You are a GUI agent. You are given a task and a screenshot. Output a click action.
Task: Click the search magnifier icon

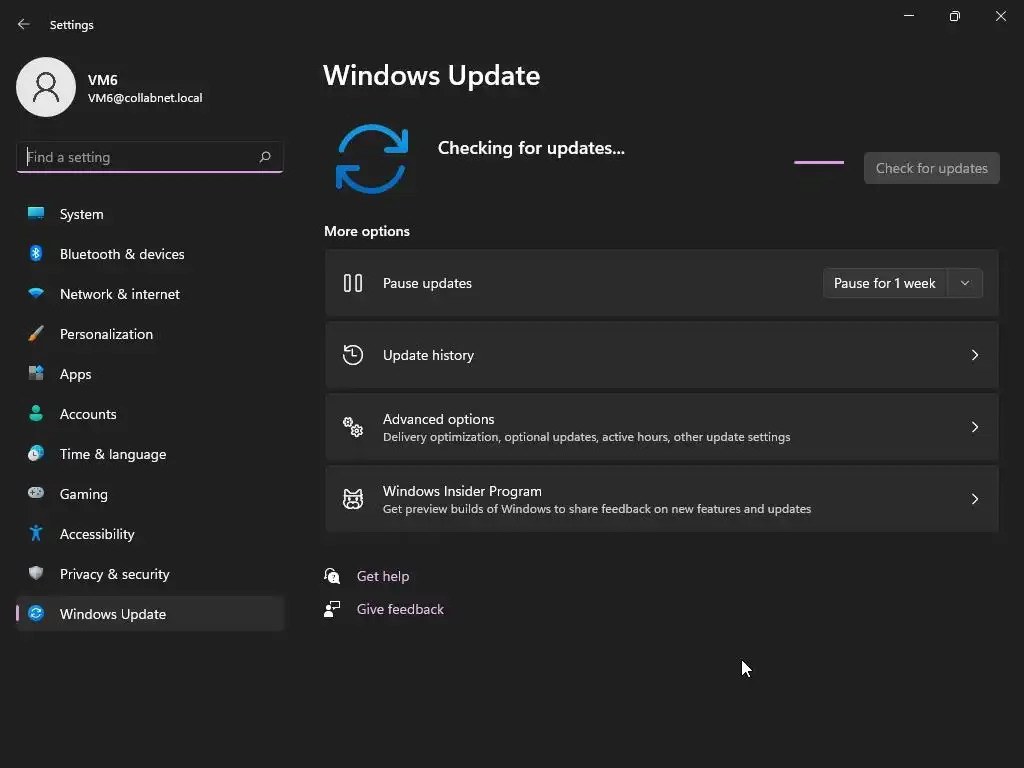(264, 157)
